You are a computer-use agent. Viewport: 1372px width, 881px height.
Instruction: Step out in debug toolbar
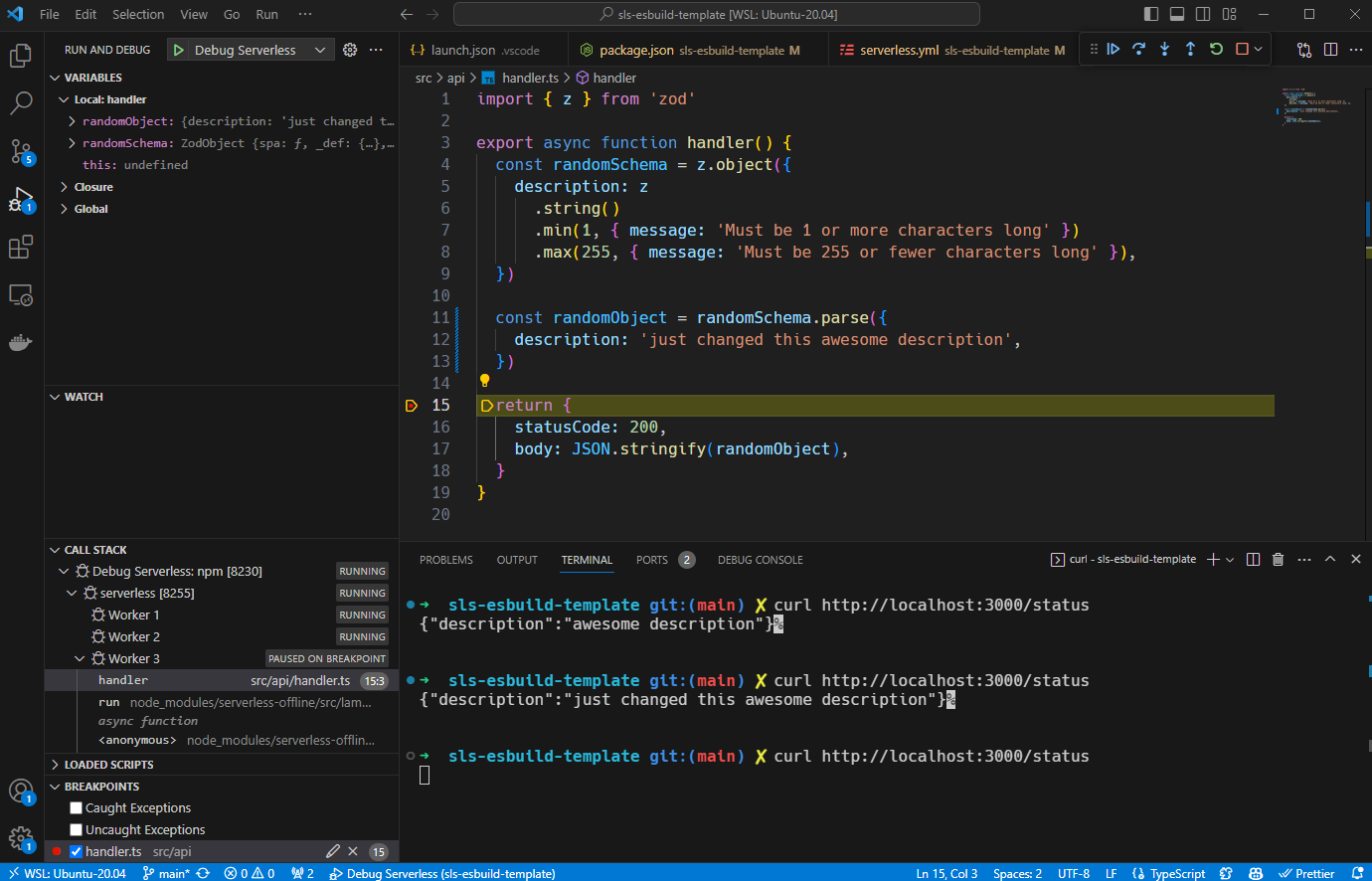coord(1190,49)
